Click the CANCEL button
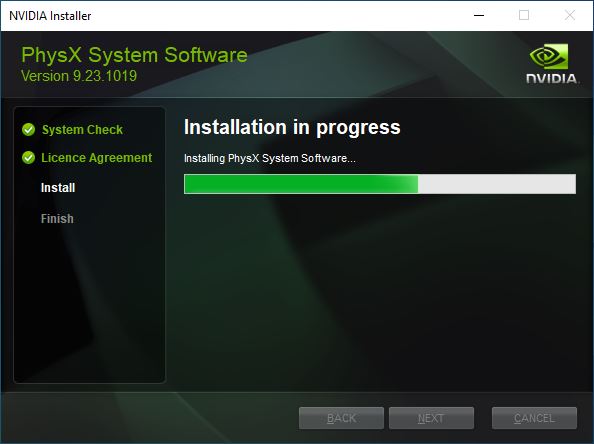 (535, 418)
